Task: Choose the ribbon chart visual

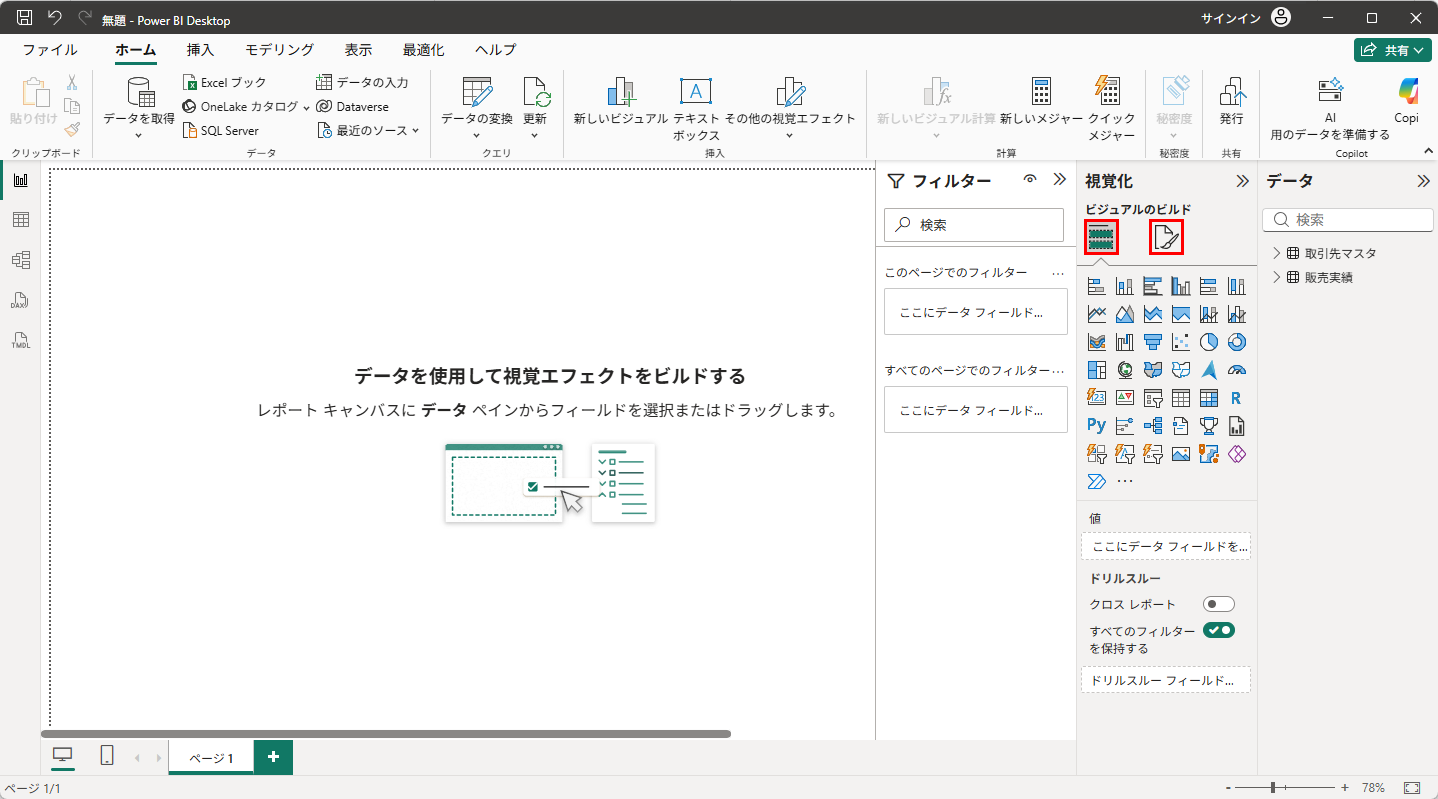Action: click(x=1097, y=342)
